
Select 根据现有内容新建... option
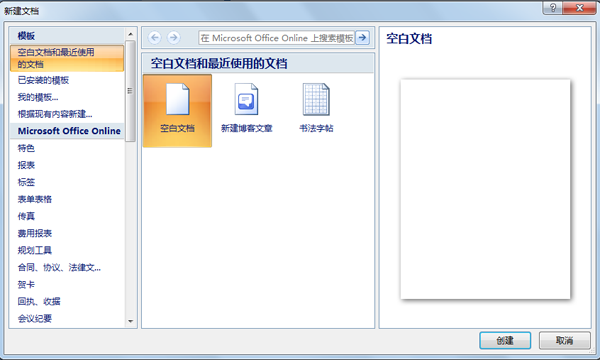pyautogui.click(x=55, y=114)
